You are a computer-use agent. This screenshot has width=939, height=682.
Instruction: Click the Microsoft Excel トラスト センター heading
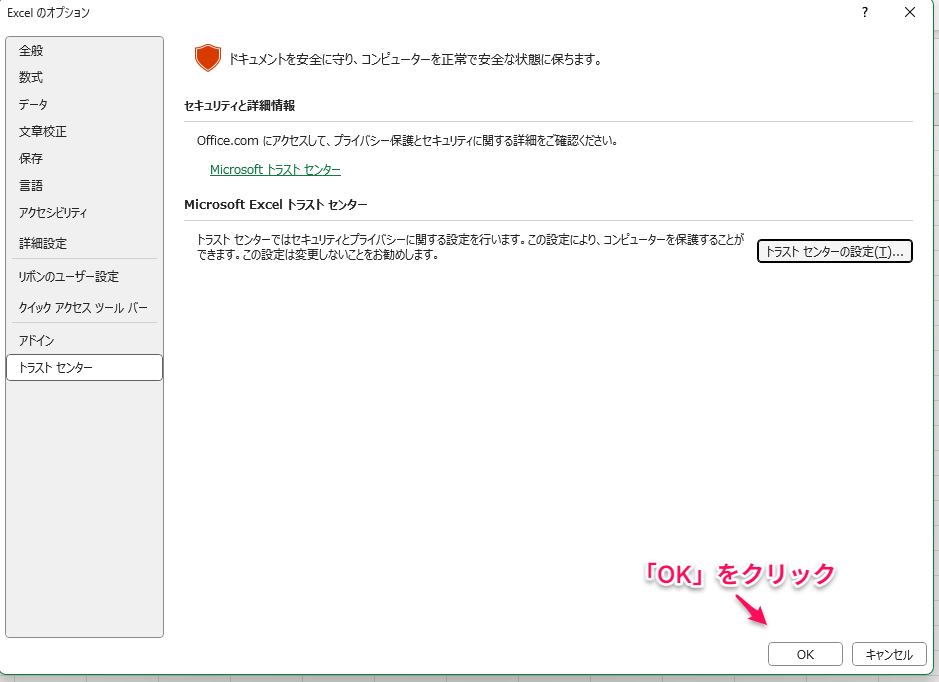pyautogui.click(x=276, y=205)
